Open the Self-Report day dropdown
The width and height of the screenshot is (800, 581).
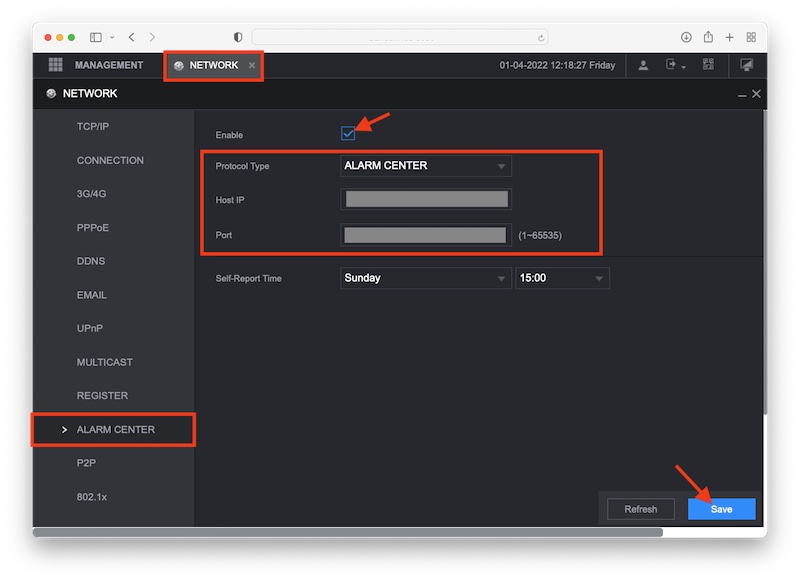426,278
